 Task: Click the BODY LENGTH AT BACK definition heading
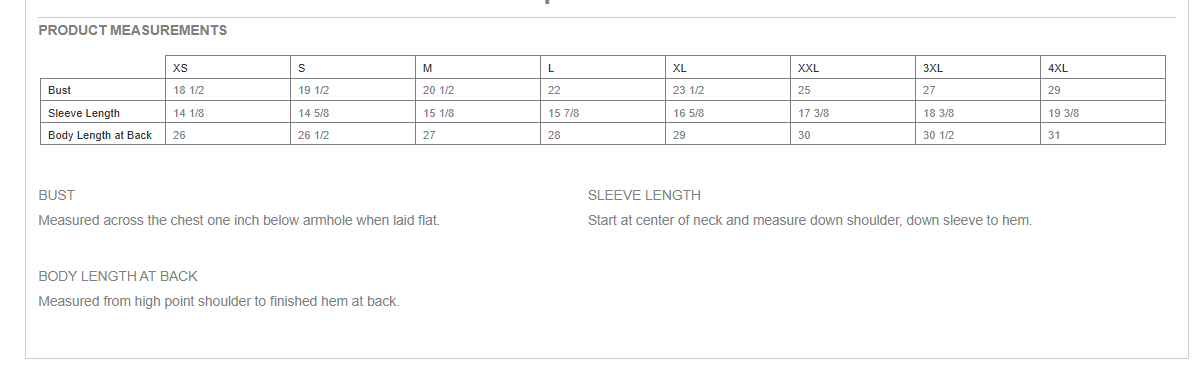coord(118,276)
